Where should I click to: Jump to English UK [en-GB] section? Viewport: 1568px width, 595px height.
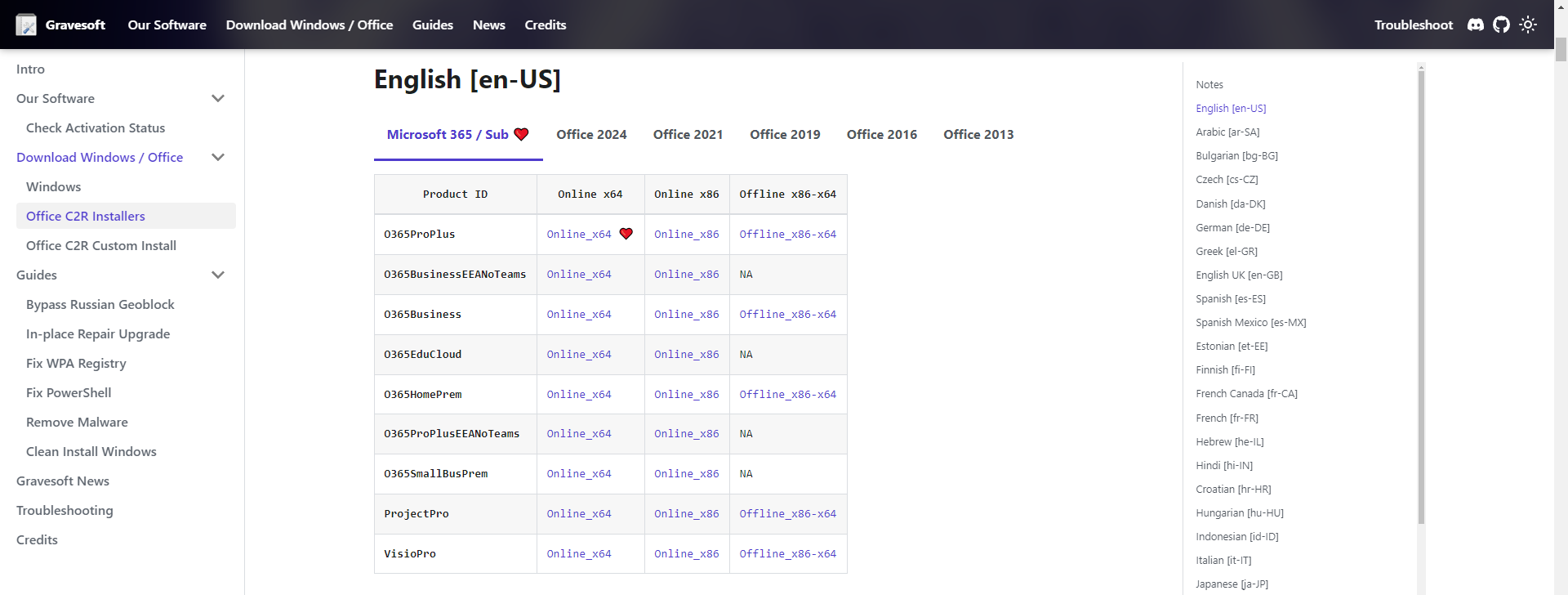(1239, 275)
